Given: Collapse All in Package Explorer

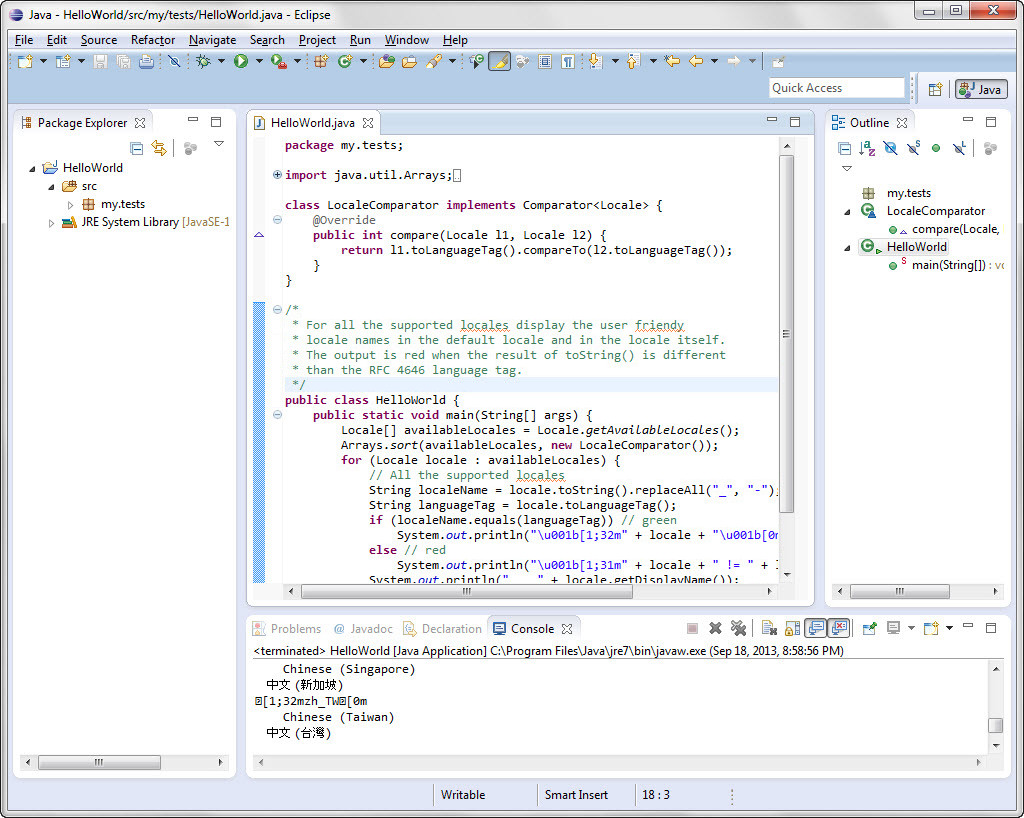Looking at the screenshot, I should click(135, 147).
